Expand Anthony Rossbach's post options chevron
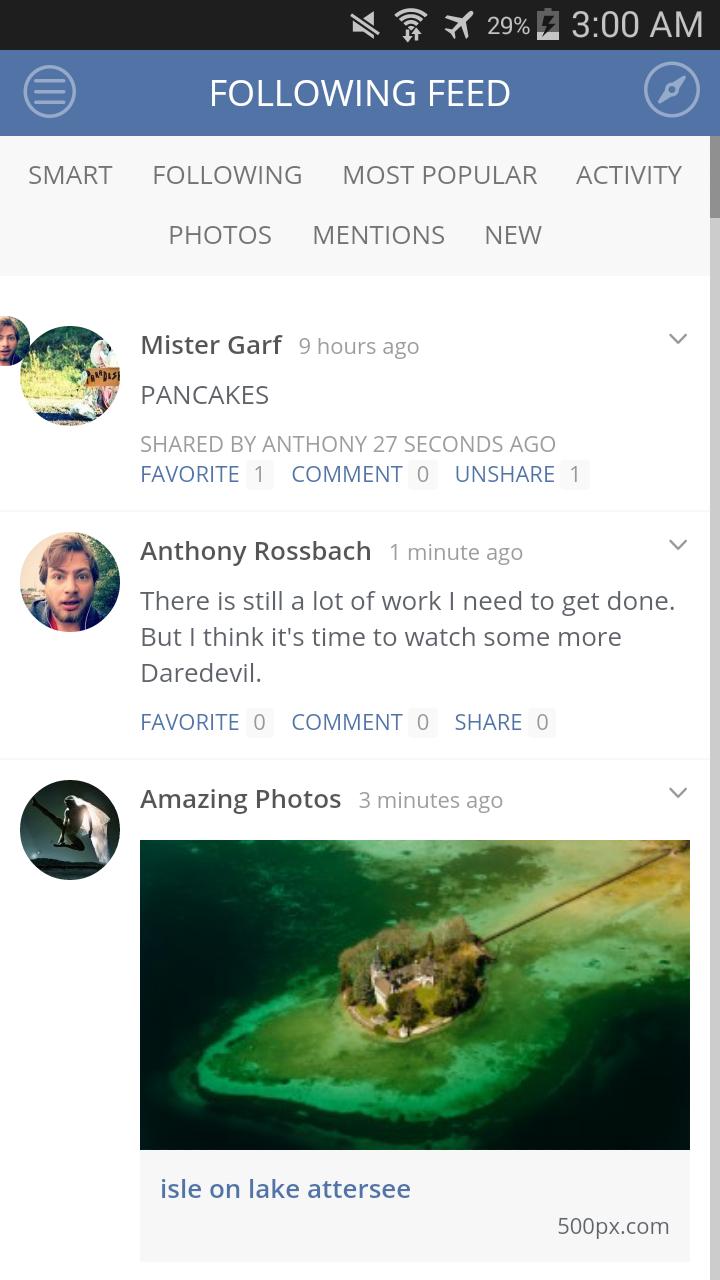The image size is (720, 1280). [x=678, y=544]
